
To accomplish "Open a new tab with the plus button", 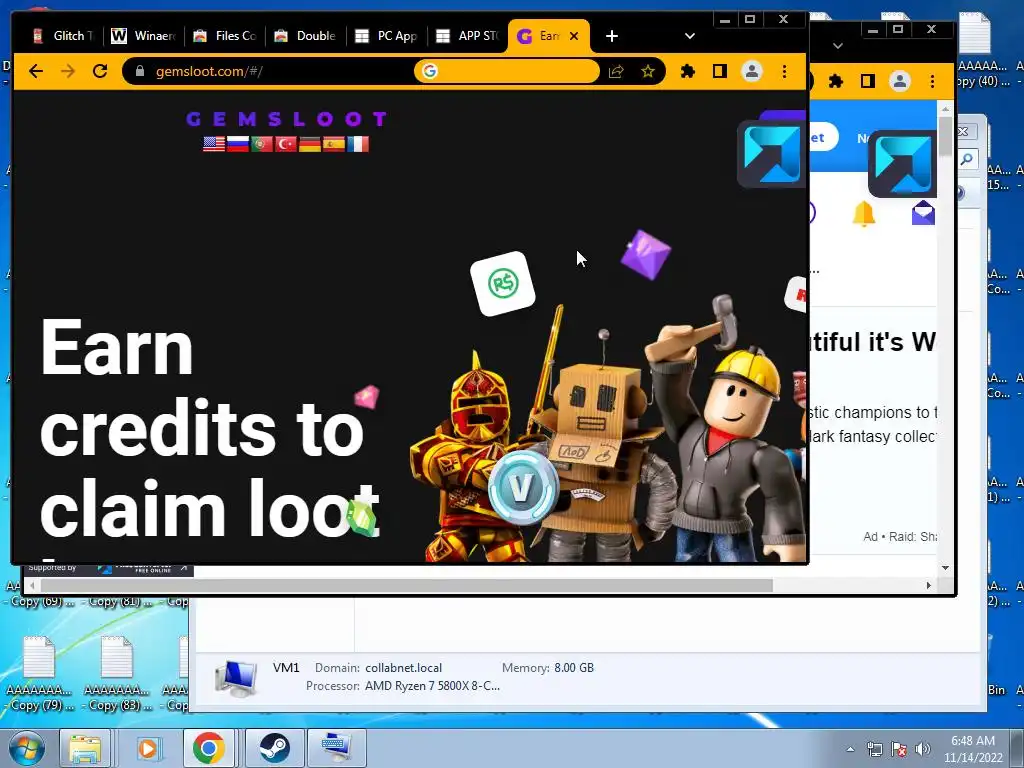I will click(x=611, y=36).
